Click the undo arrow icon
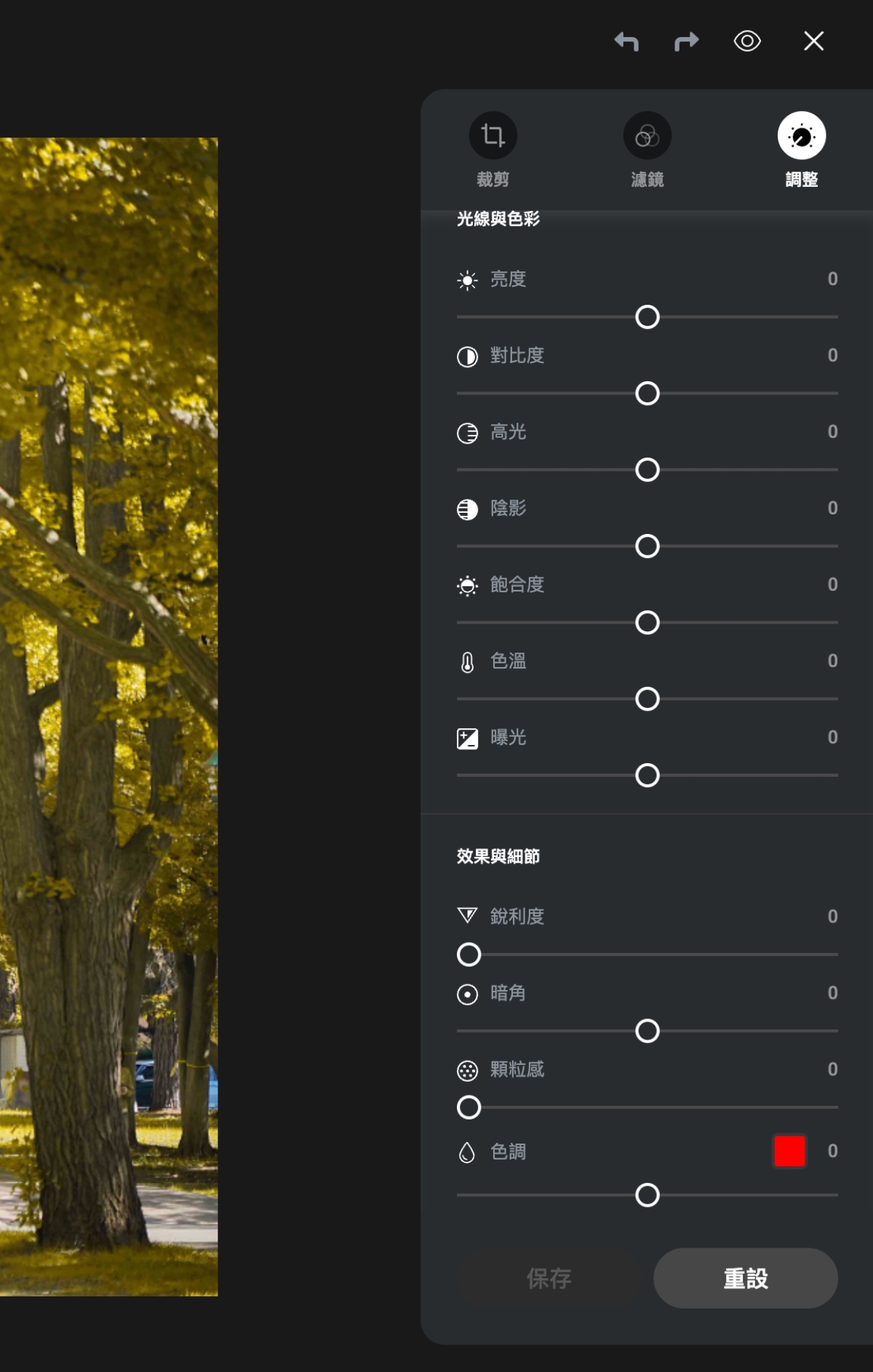The height and width of the screenshot is (1372, 873). 626,41
